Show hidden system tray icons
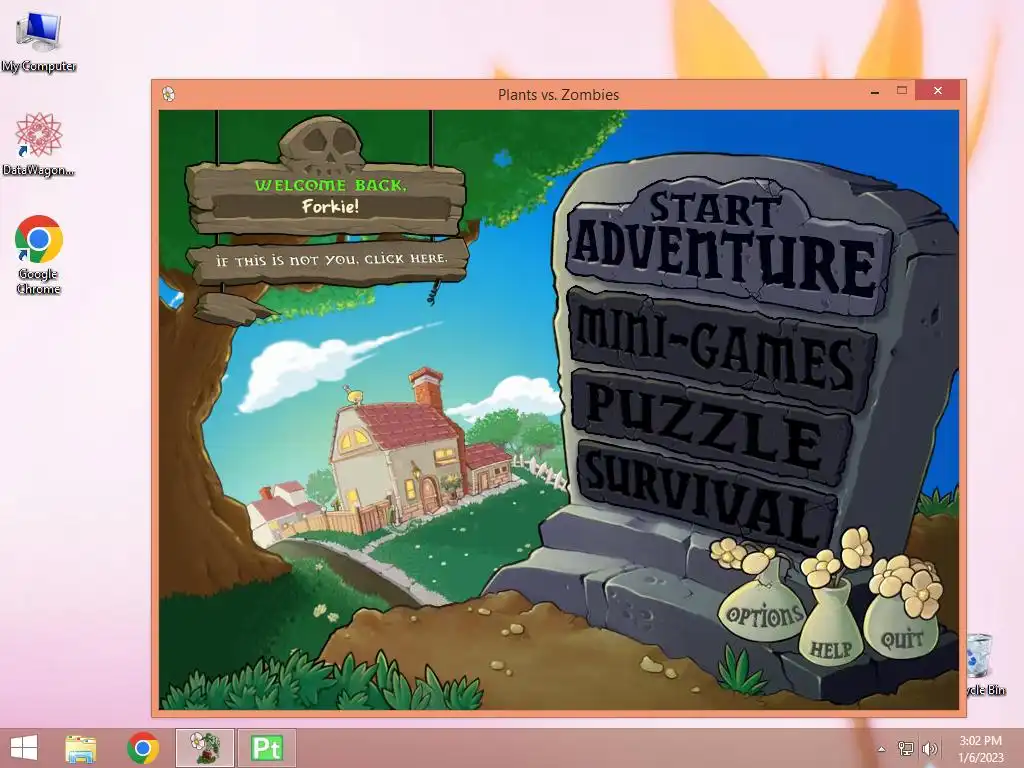This screenshot has width=1024, height=768. [882, 749]
